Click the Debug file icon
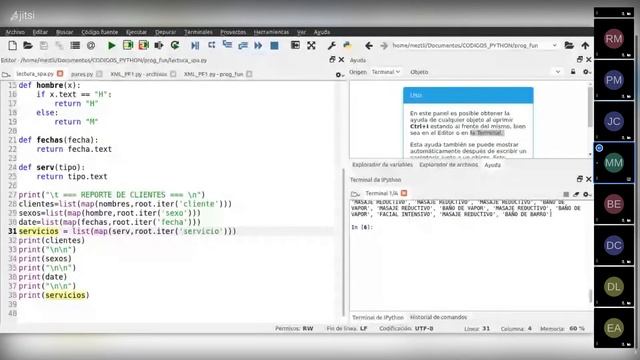The width and height of the screenshot is (640, 360). [195, 45]
